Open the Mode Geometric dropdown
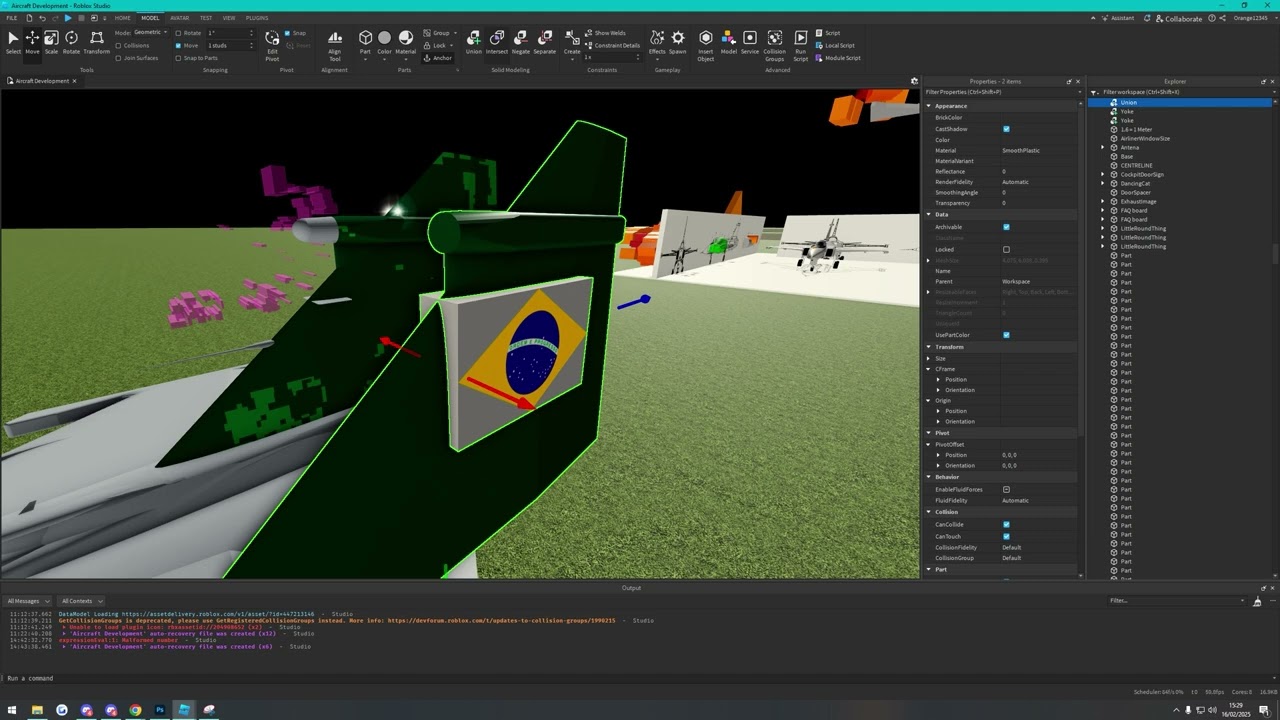The width and height of the screenshot is (1280, 720). 152,33
